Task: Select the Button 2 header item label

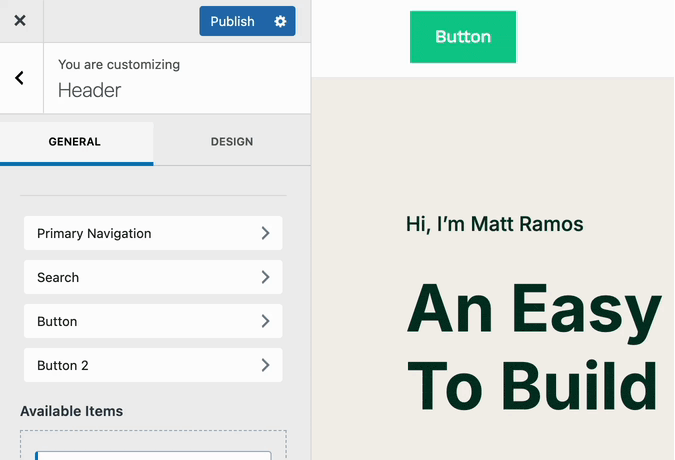Action: [63, 365]
